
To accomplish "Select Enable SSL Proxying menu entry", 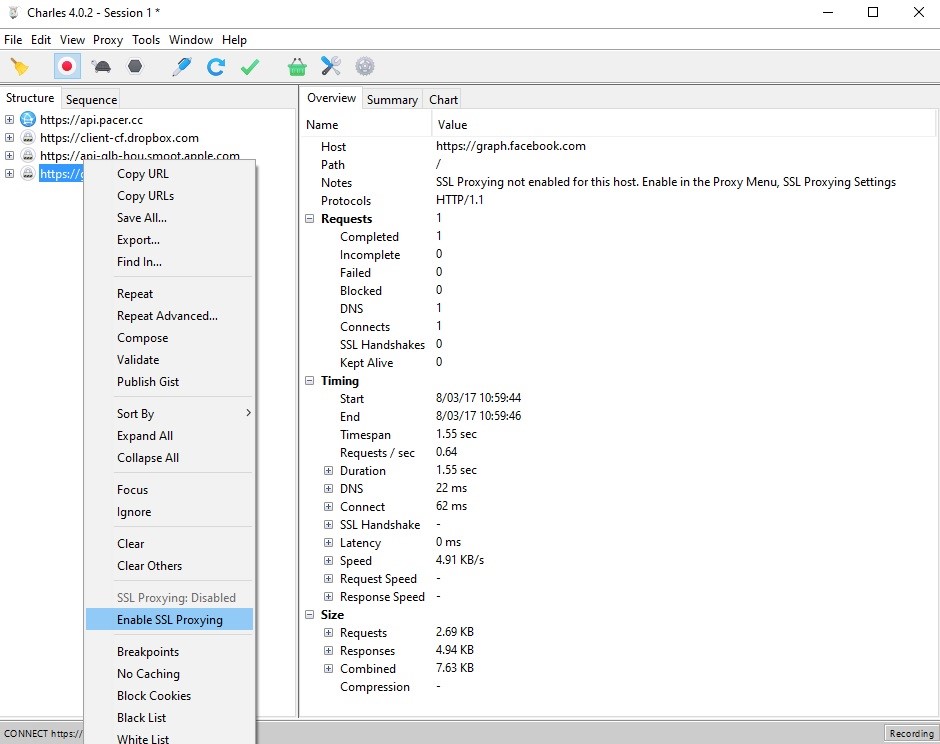I will point(169,620).
